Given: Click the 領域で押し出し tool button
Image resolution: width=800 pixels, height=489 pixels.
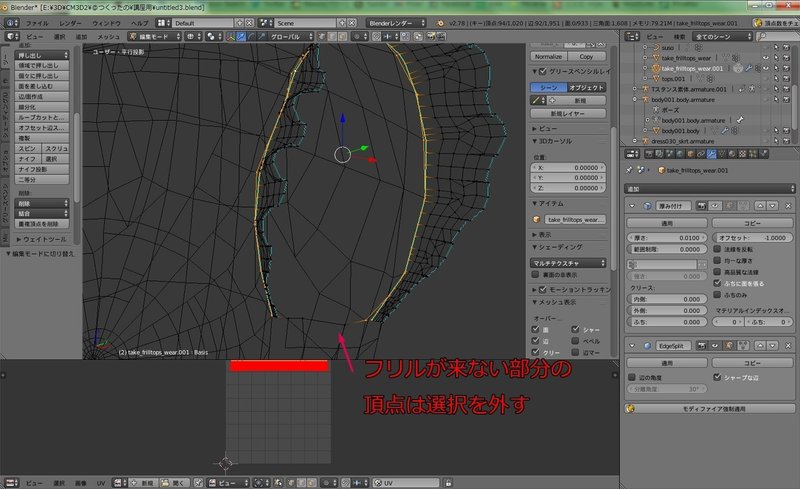Looking at the screenshot, I should (42, 65).
